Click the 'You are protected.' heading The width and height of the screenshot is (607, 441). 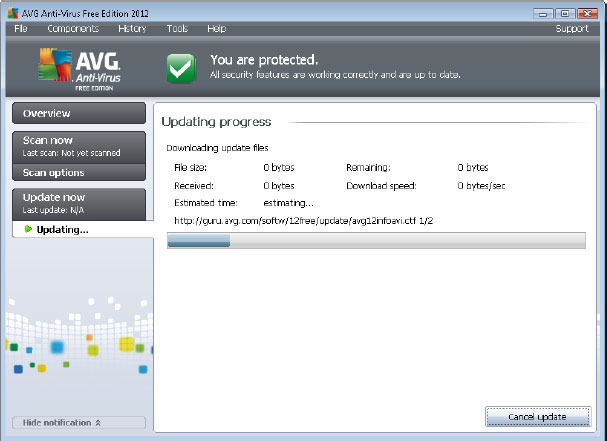coord(264,60)
